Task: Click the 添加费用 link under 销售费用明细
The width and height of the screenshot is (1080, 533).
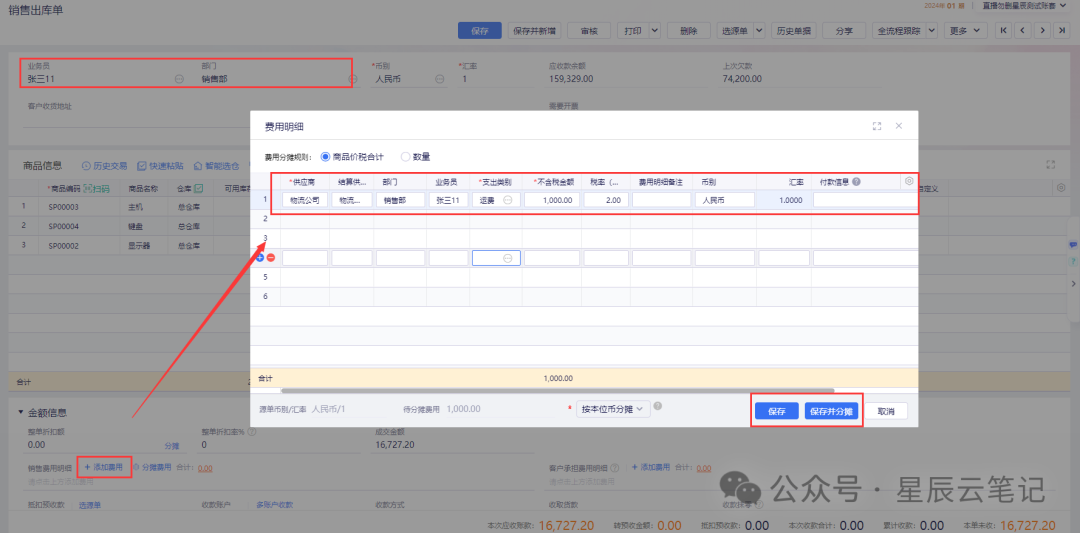Action: 104,467
